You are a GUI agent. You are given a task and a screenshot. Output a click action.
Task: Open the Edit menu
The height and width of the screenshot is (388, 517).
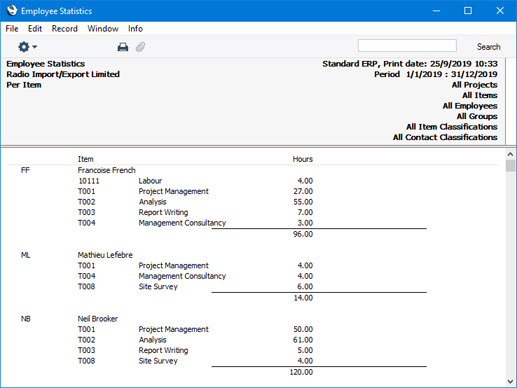coord(35,29)
